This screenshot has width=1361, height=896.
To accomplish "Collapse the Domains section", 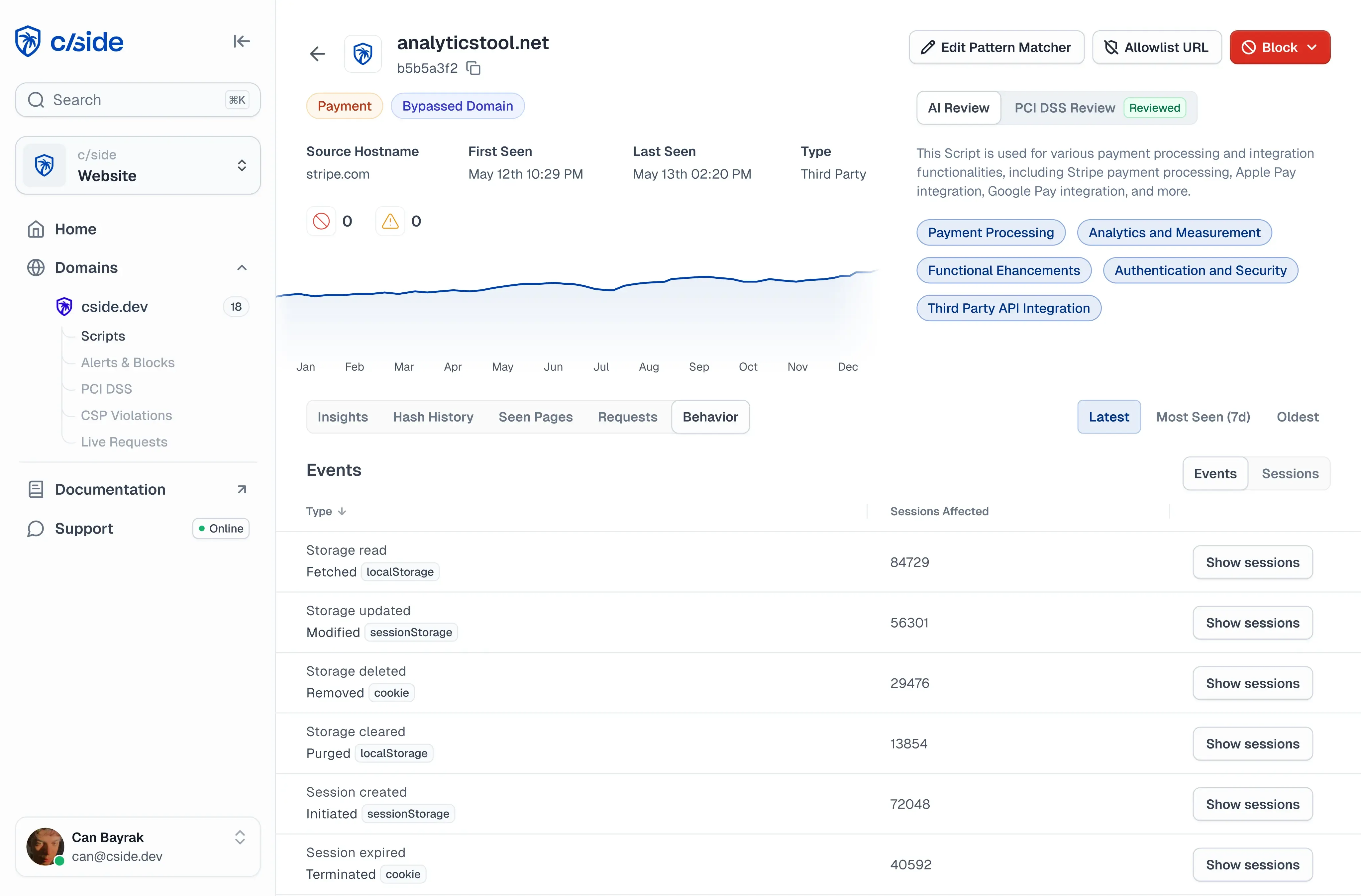I will pyautogui.click(x=241, y=267).
